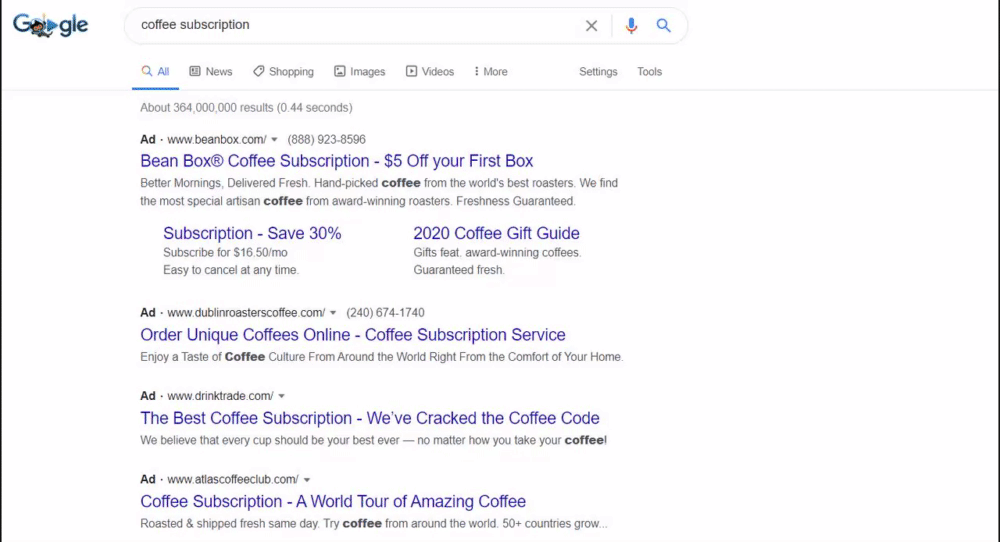
Task: Switch to the Videos tab
Action: [430, 71]
